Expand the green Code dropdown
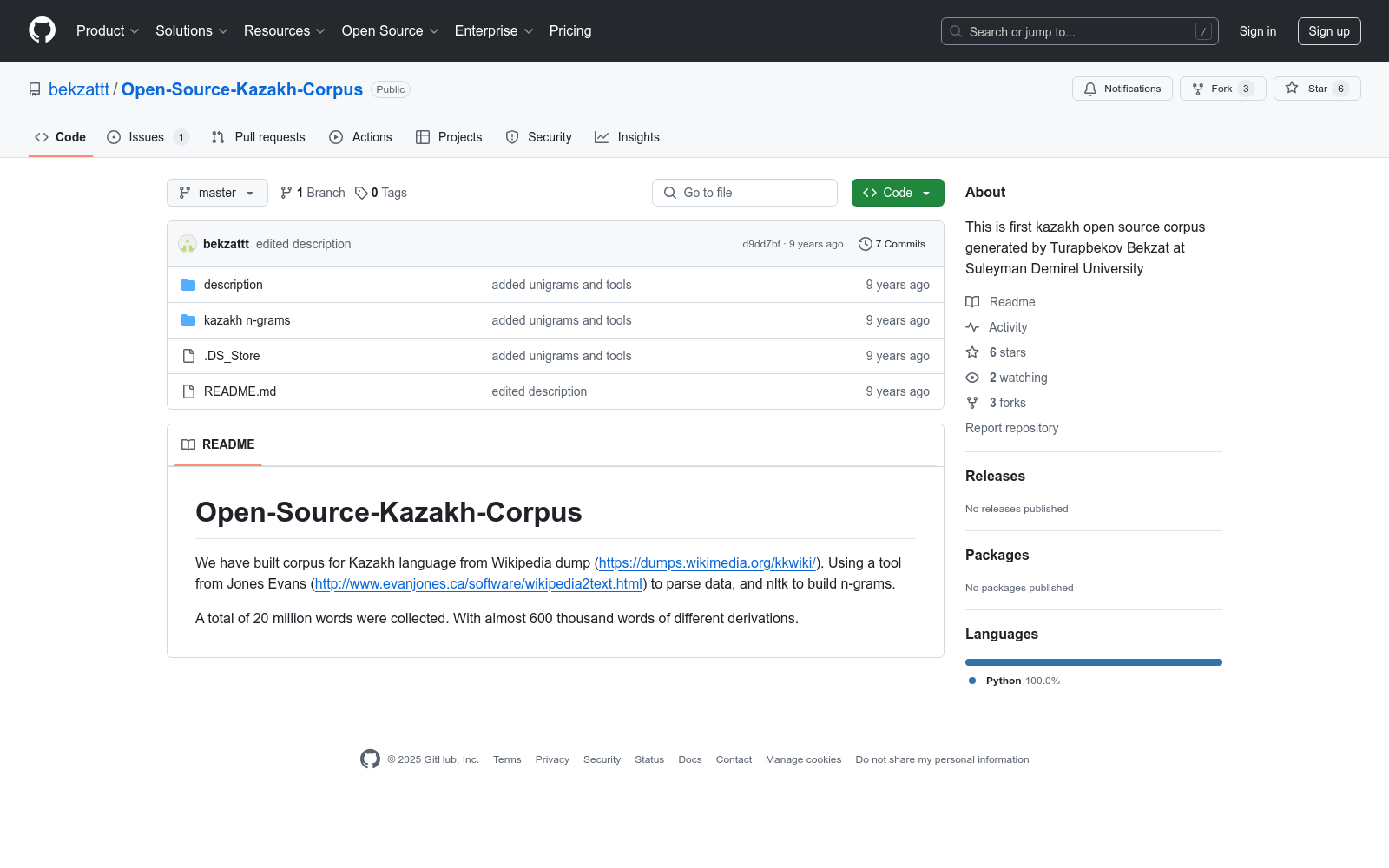This screenshot has height=868, width=1389. click(x=898, y=193)
